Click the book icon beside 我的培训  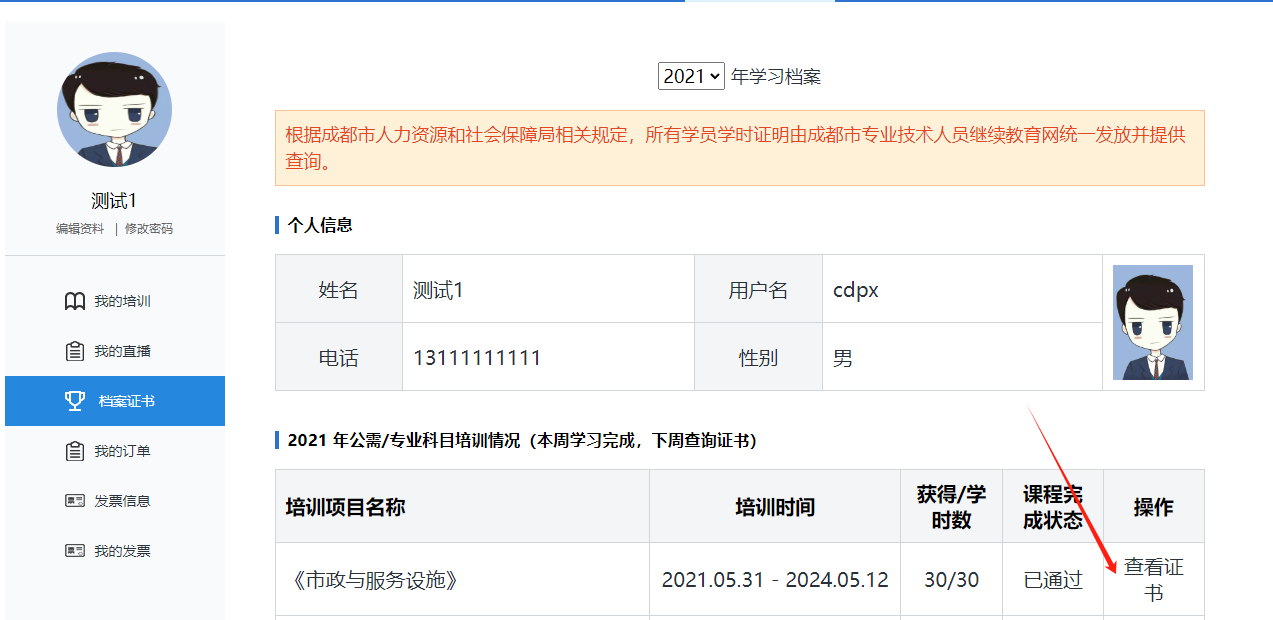[74, 301]
